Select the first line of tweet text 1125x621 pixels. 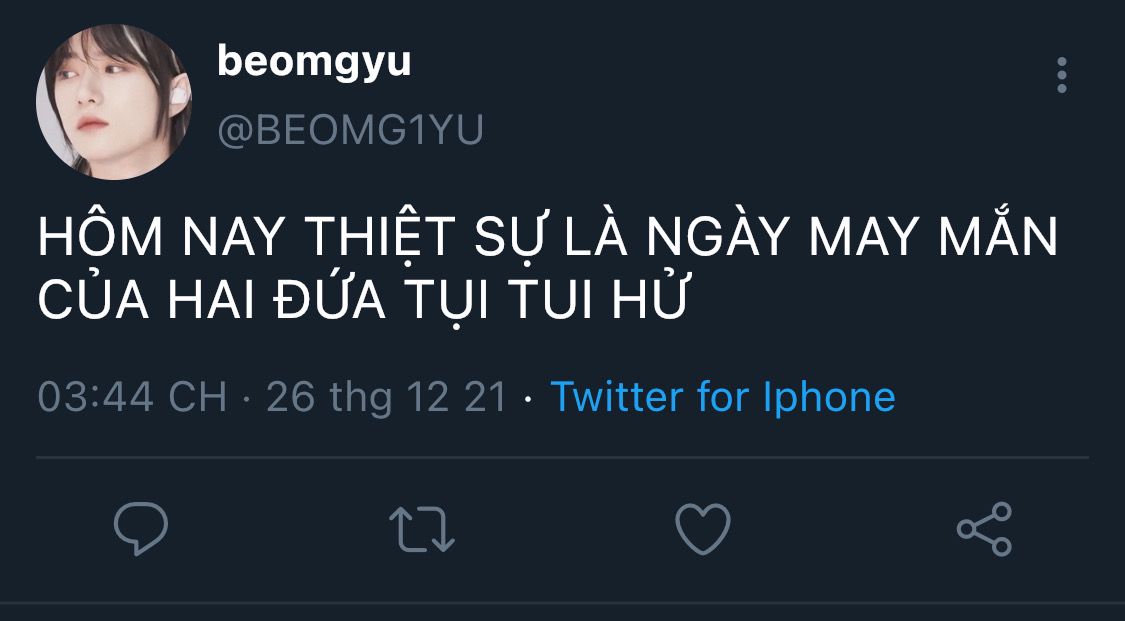(547, 235)
